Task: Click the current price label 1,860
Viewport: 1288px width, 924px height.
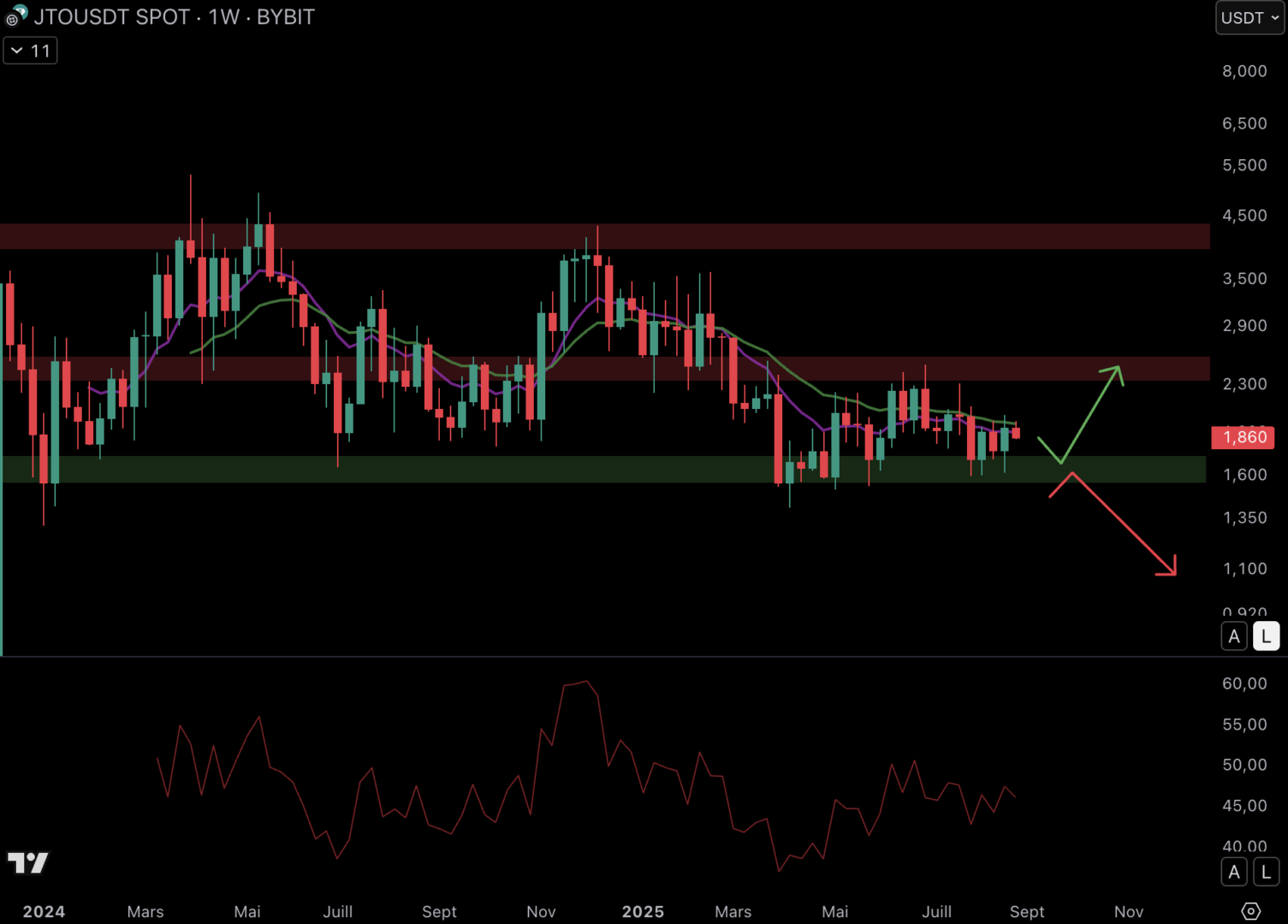Action: [x=1243, y=437]
